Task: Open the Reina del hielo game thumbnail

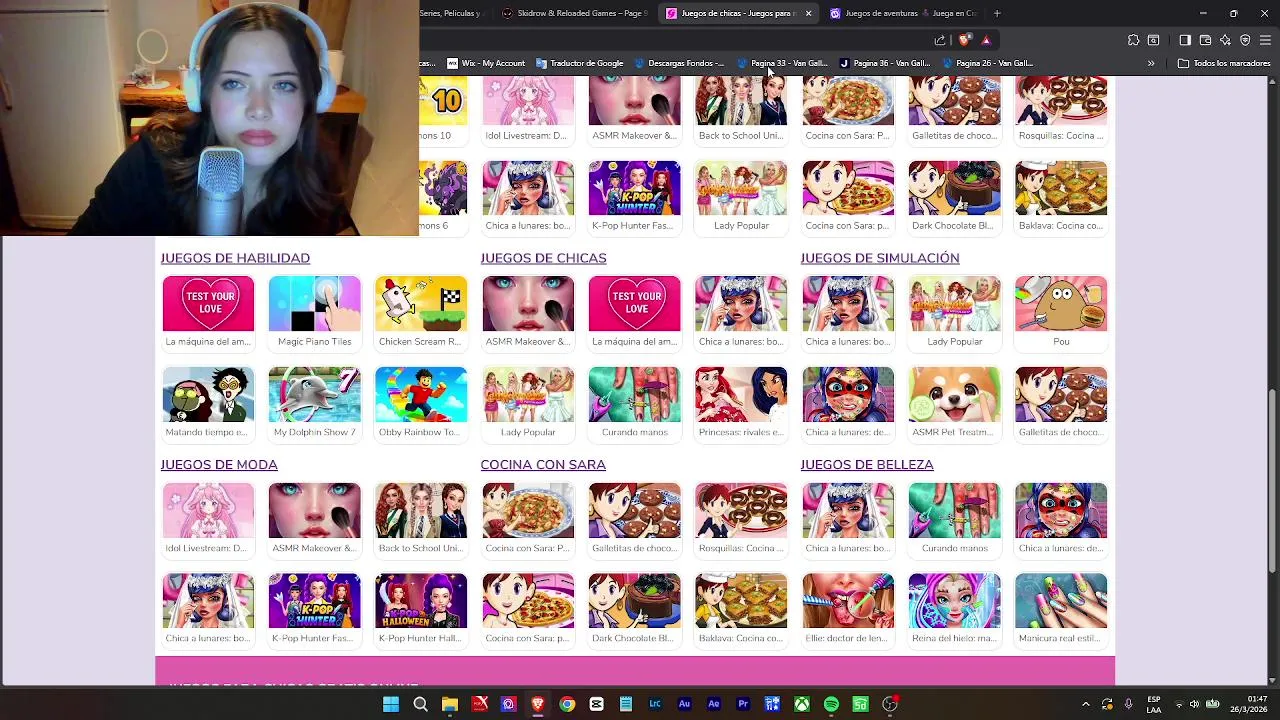Action: pyautogui.click(x=954, y=601)
